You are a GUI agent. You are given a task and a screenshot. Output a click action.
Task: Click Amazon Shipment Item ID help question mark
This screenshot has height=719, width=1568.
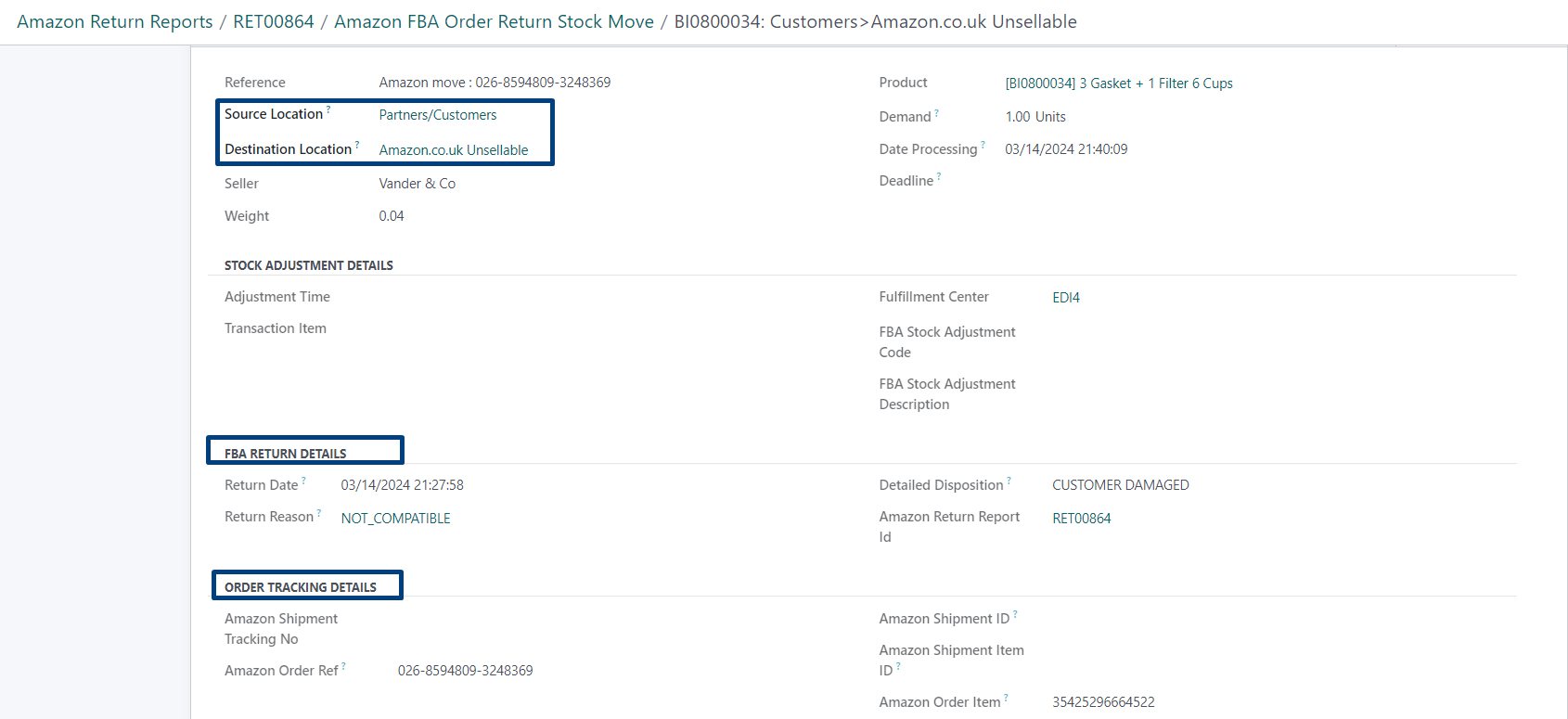tap(898, 666)
